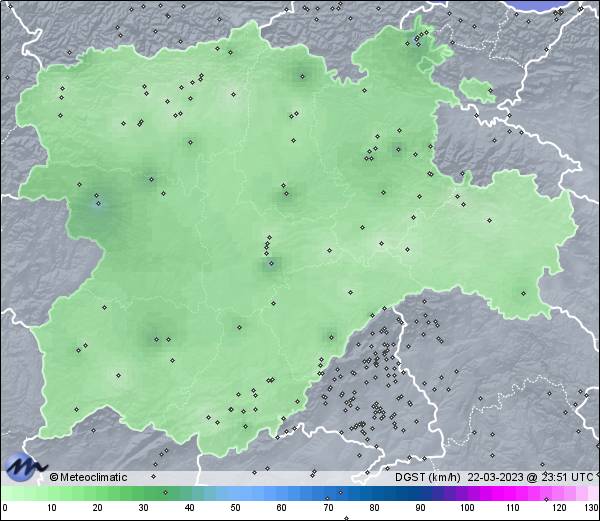The height and width of the screenshot is (521, 600).
Task: Click the scale value 60
Action: pyautogui.click(x=282, y=508)
